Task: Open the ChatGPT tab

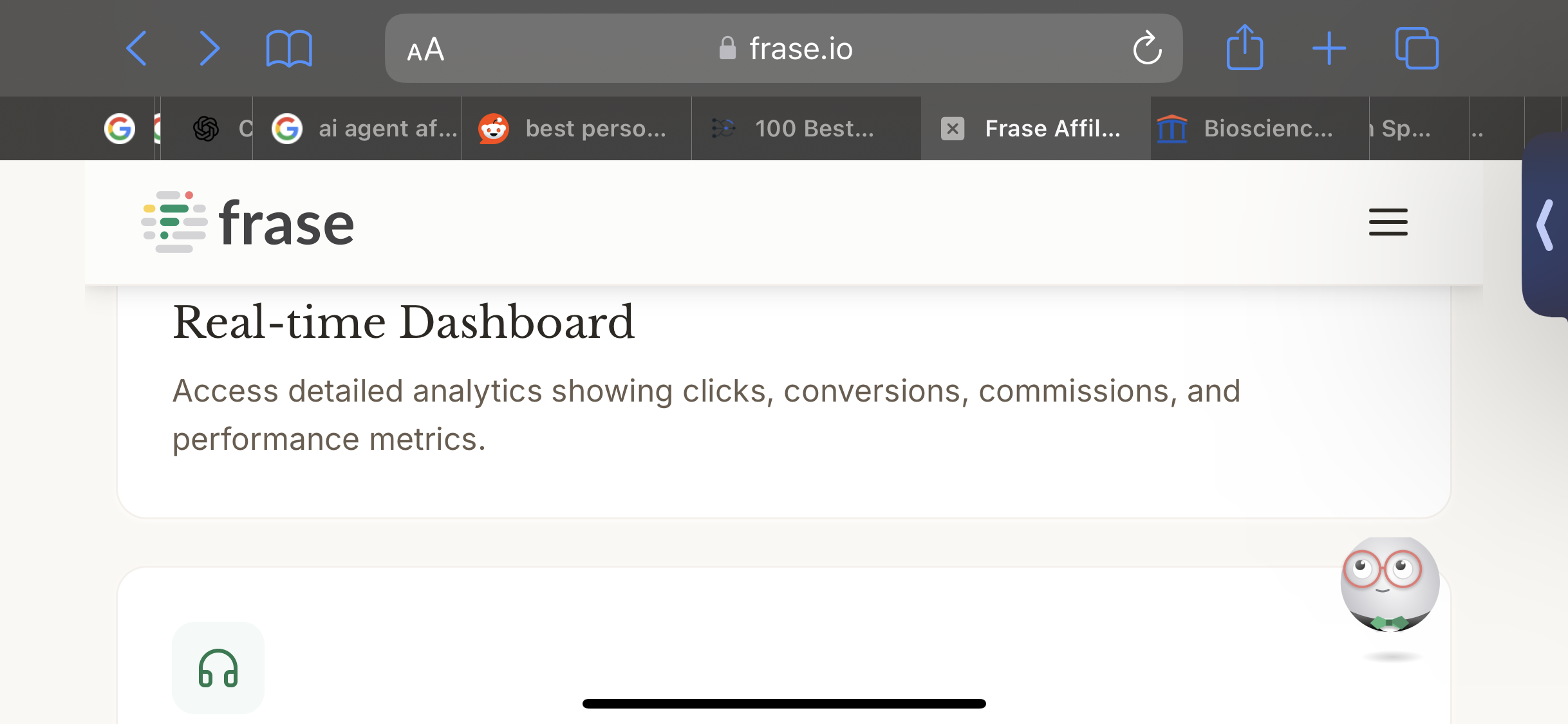Action: 207,129
